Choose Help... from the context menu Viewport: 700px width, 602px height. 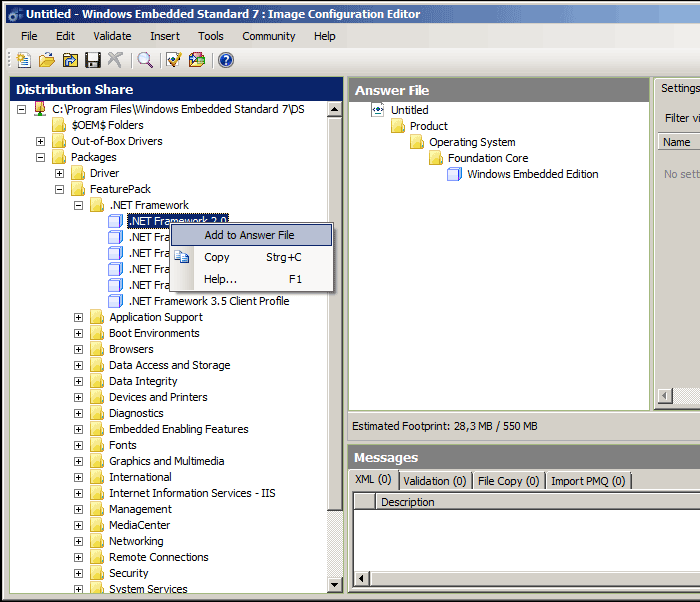coord(251,279)
